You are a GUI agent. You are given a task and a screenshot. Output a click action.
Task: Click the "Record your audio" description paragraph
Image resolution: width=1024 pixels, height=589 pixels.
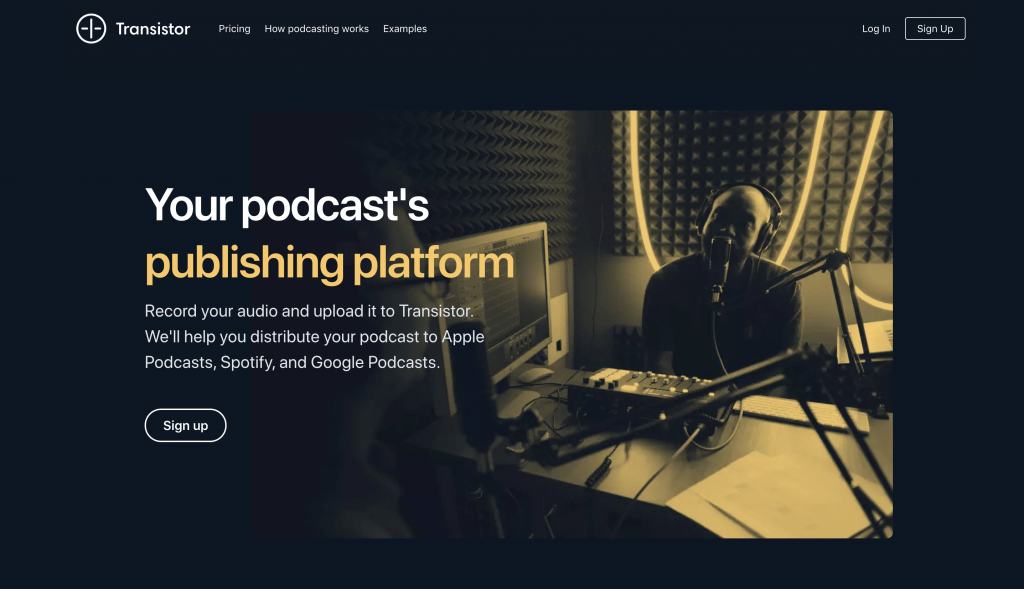pos(314,336)
